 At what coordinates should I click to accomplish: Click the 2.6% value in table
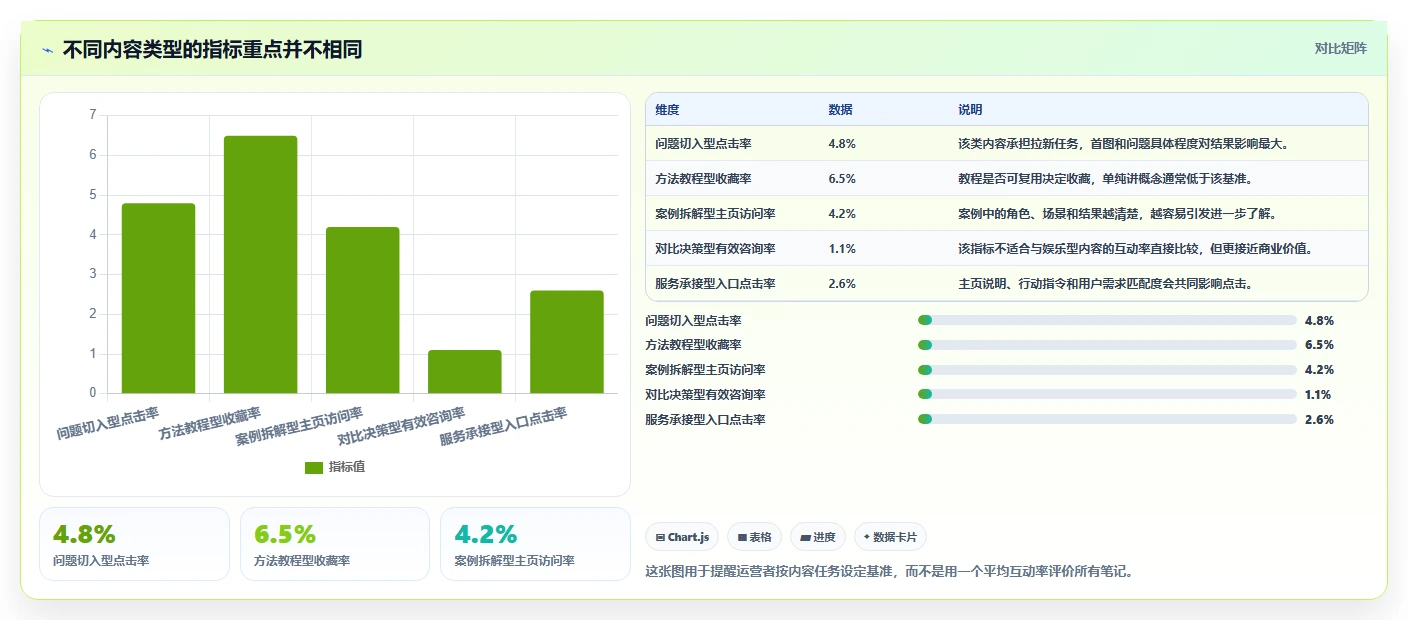tap(842, 284)
